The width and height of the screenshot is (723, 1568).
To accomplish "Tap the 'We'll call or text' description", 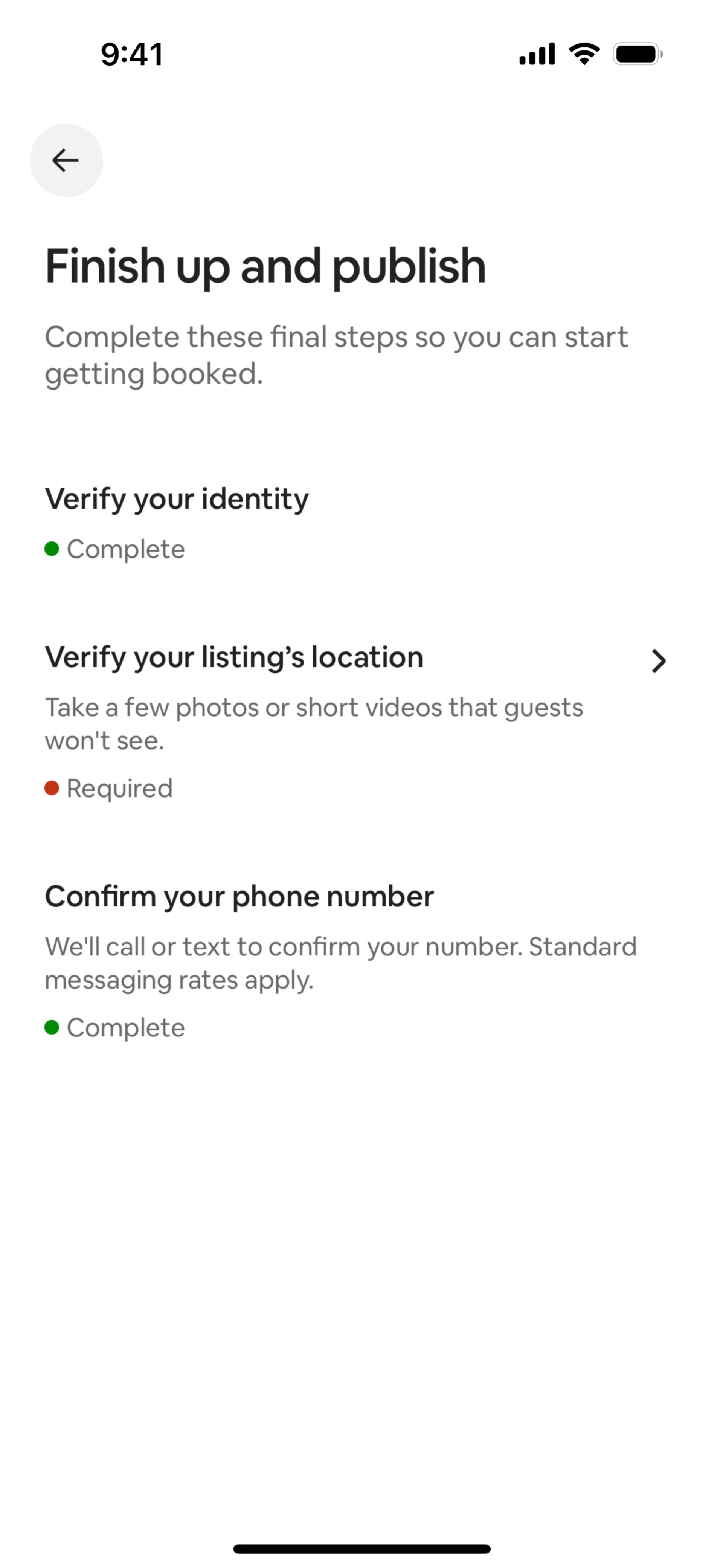I will [341, 963].
